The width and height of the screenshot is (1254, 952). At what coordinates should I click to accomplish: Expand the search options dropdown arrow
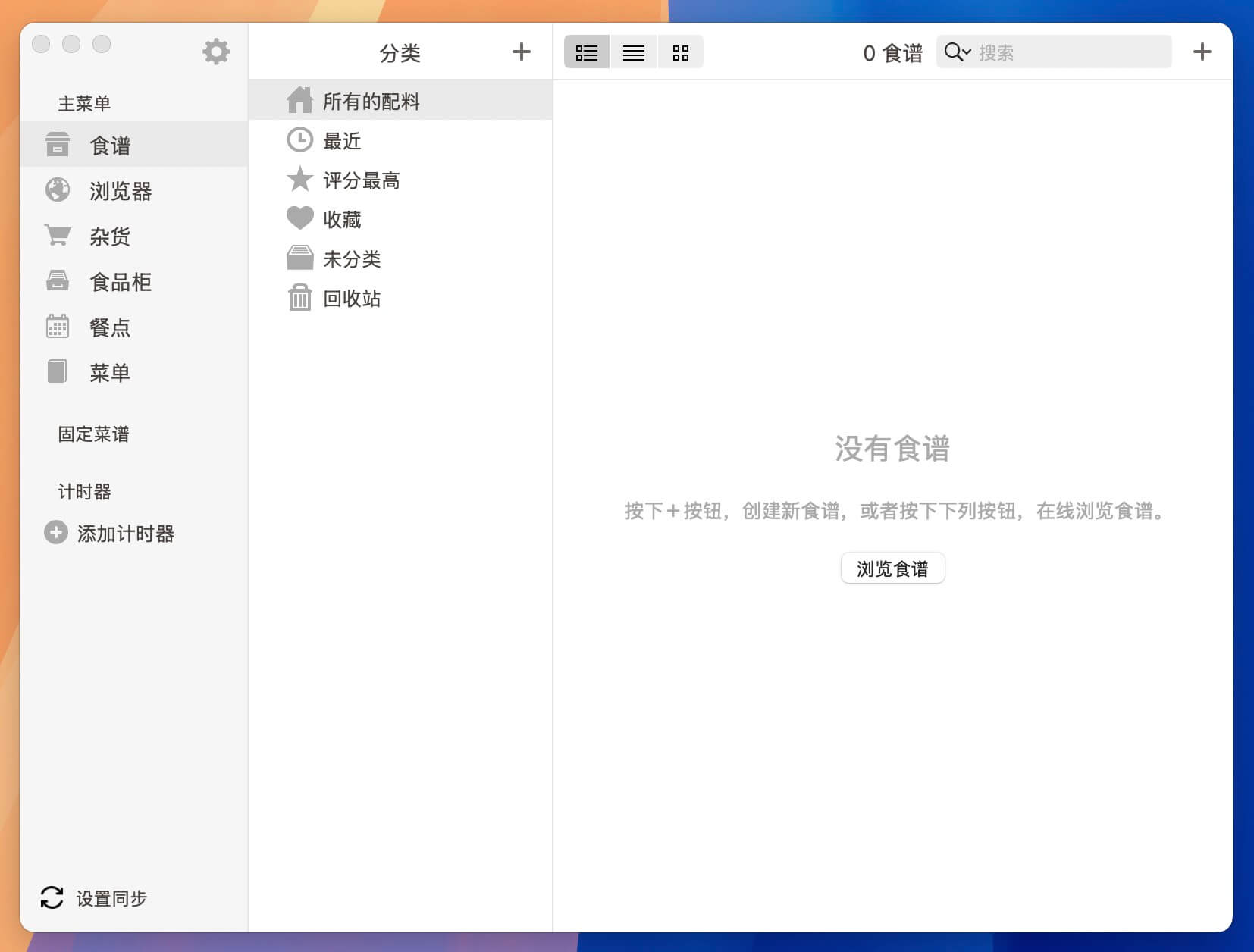[x=967, y=52]
